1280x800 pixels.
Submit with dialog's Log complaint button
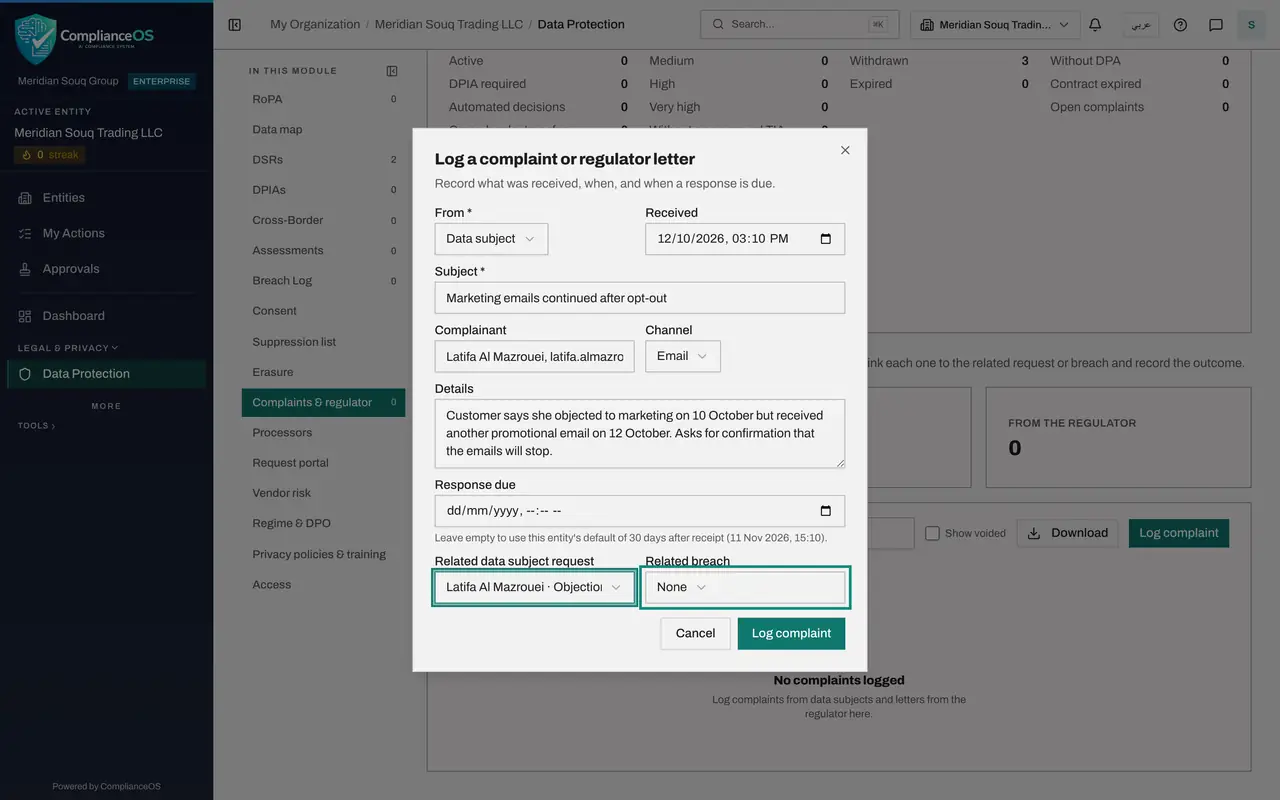click(x=791, y=633)
